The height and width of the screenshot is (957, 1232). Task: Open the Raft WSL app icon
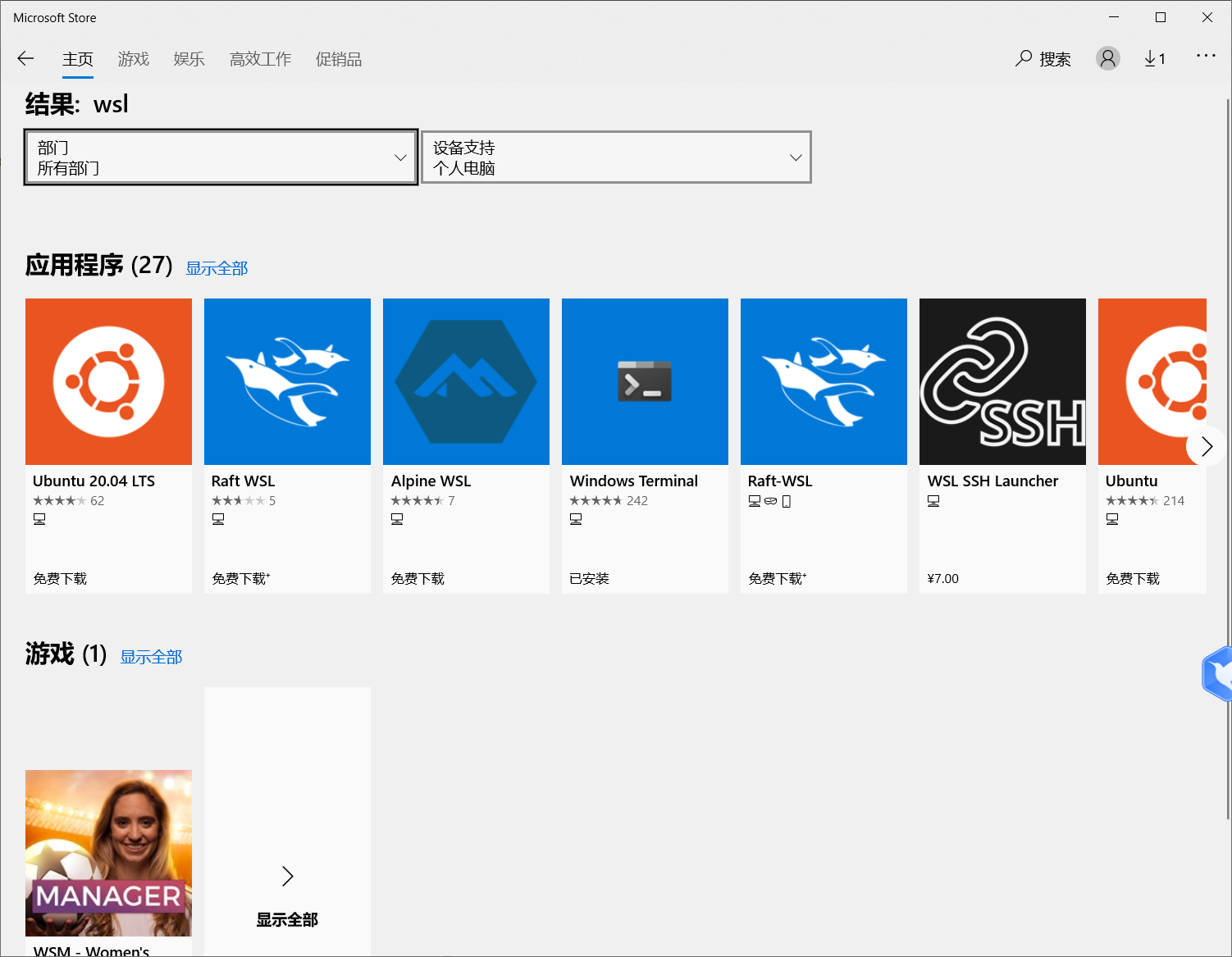(x=287, y=381)
